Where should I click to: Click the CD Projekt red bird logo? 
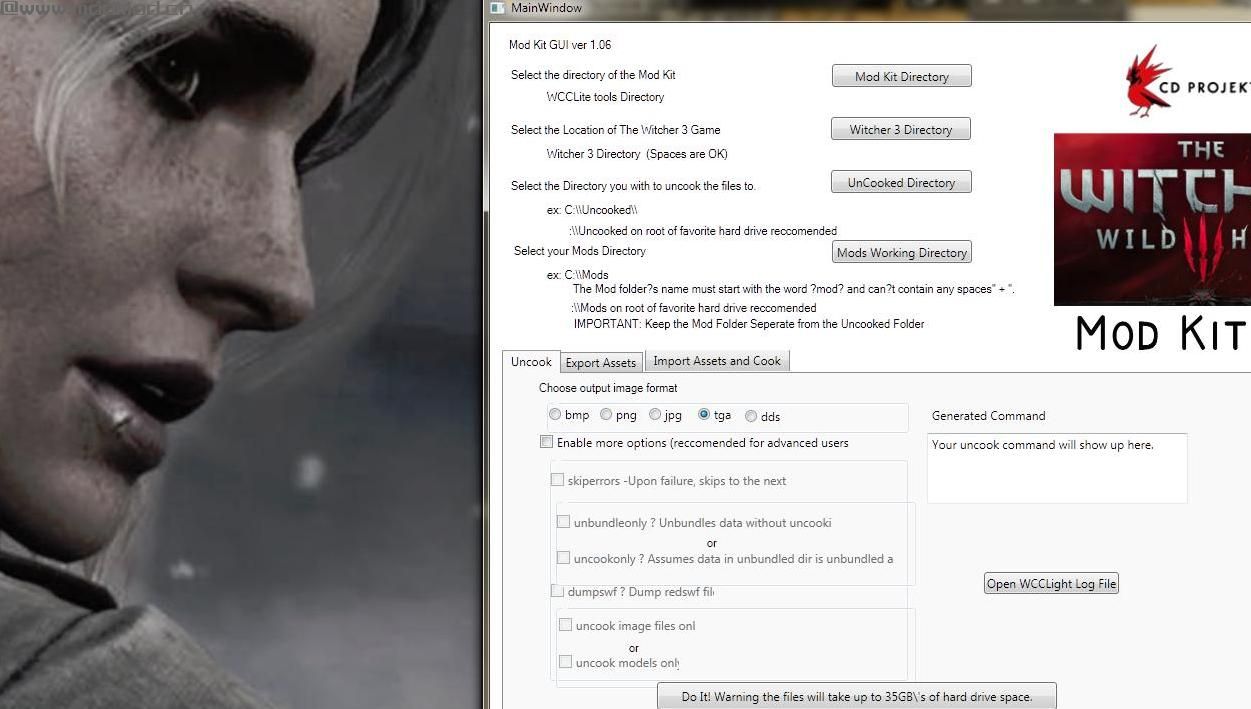pos(1148,82)
